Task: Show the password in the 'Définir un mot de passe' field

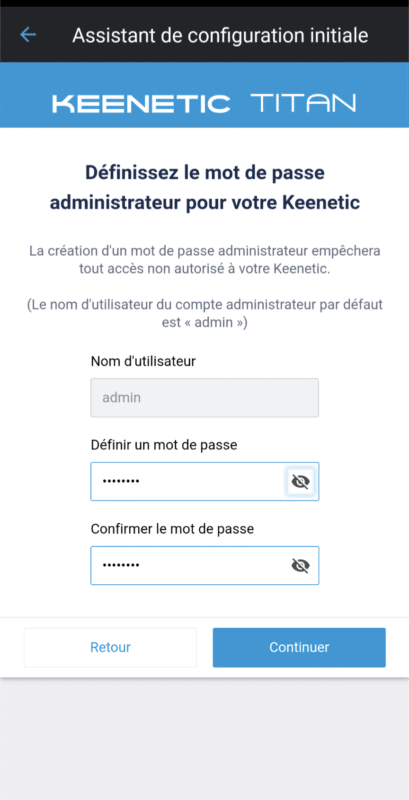Action: point(300,482)
